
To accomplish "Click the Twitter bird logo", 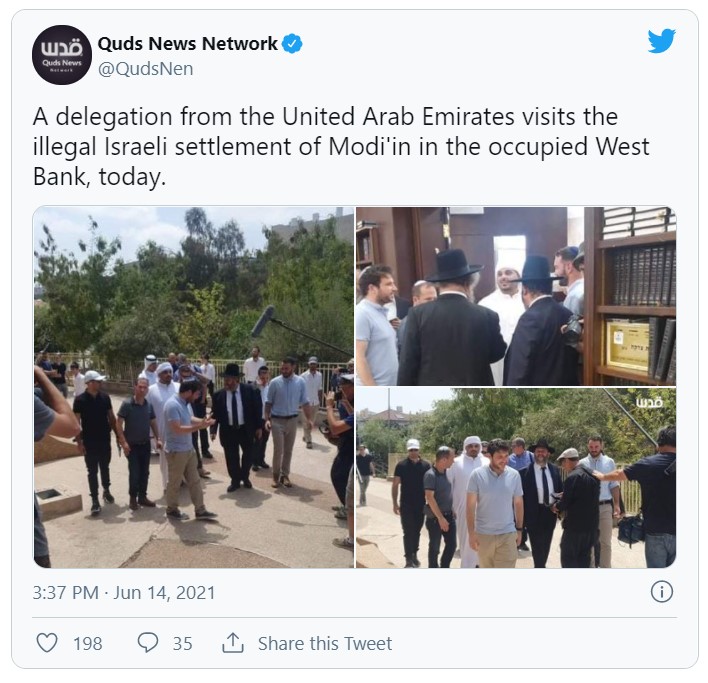I will click(661, 41).
